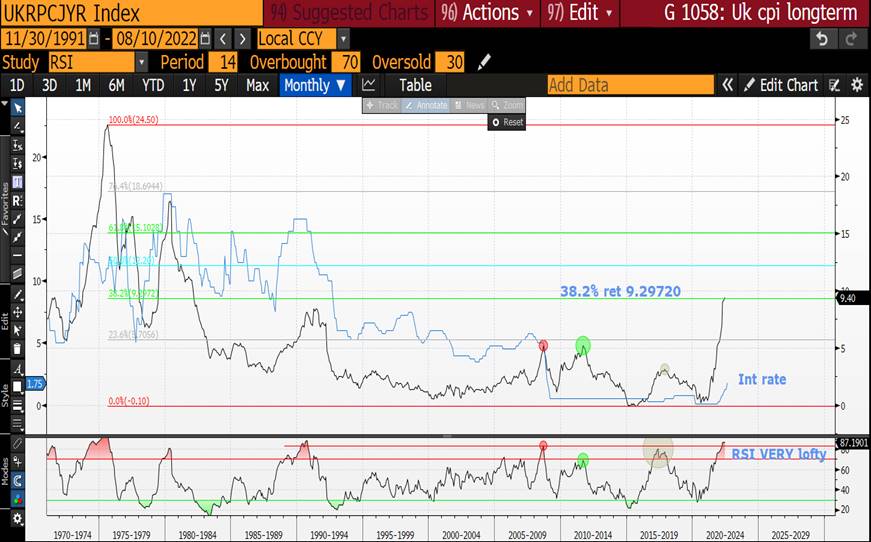Viewport: 871px width, 542px height.
Task: Open chart settings gear in top bar
Action: [x=857, y=85]
